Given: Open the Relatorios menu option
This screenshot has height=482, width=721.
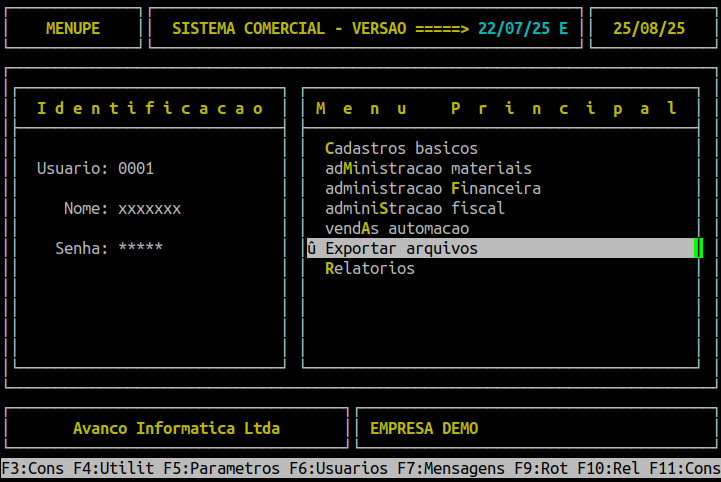Looking at the screenshot, I should point(370,269).
